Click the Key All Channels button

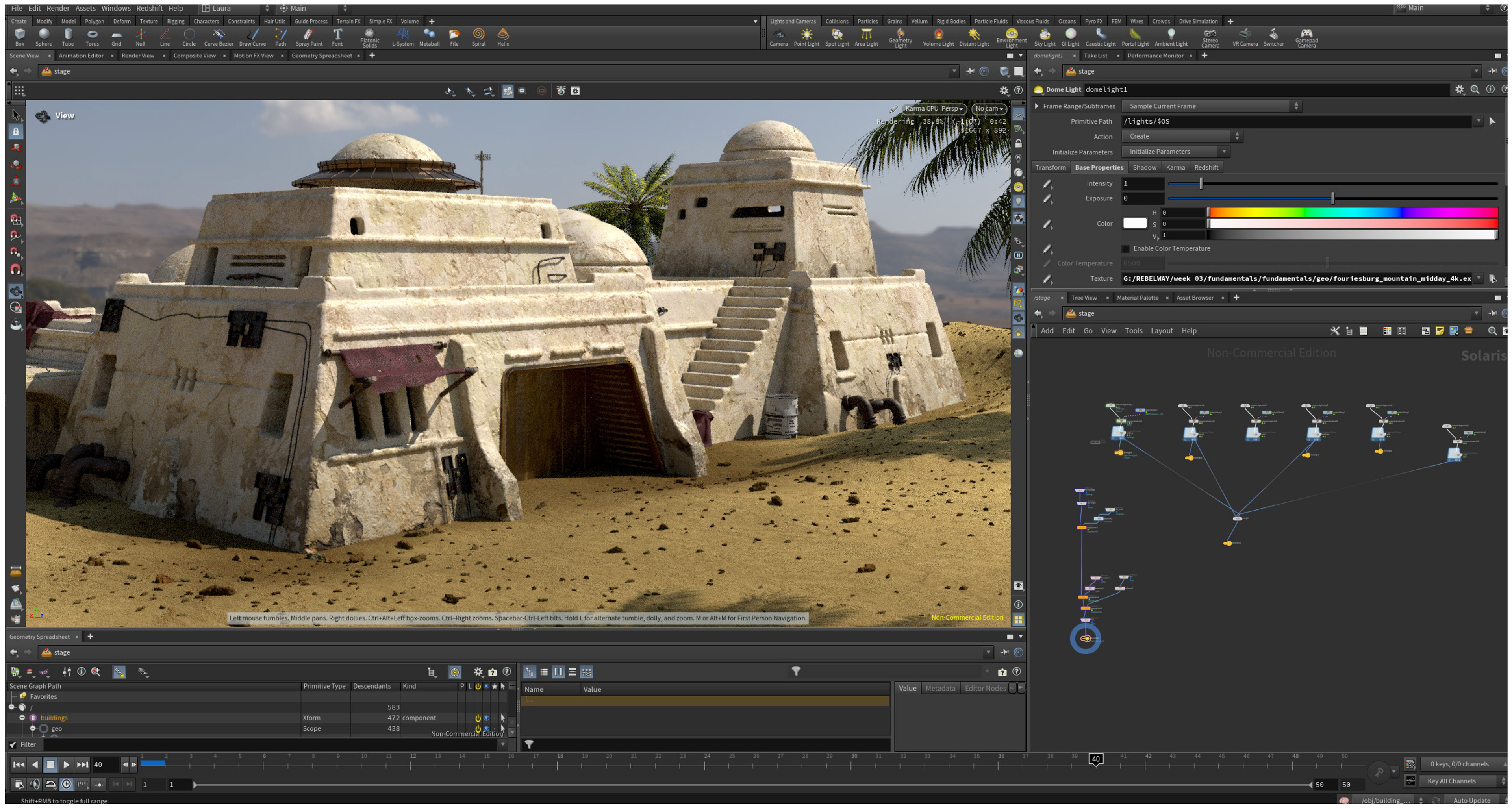(x=1451, y=781)
